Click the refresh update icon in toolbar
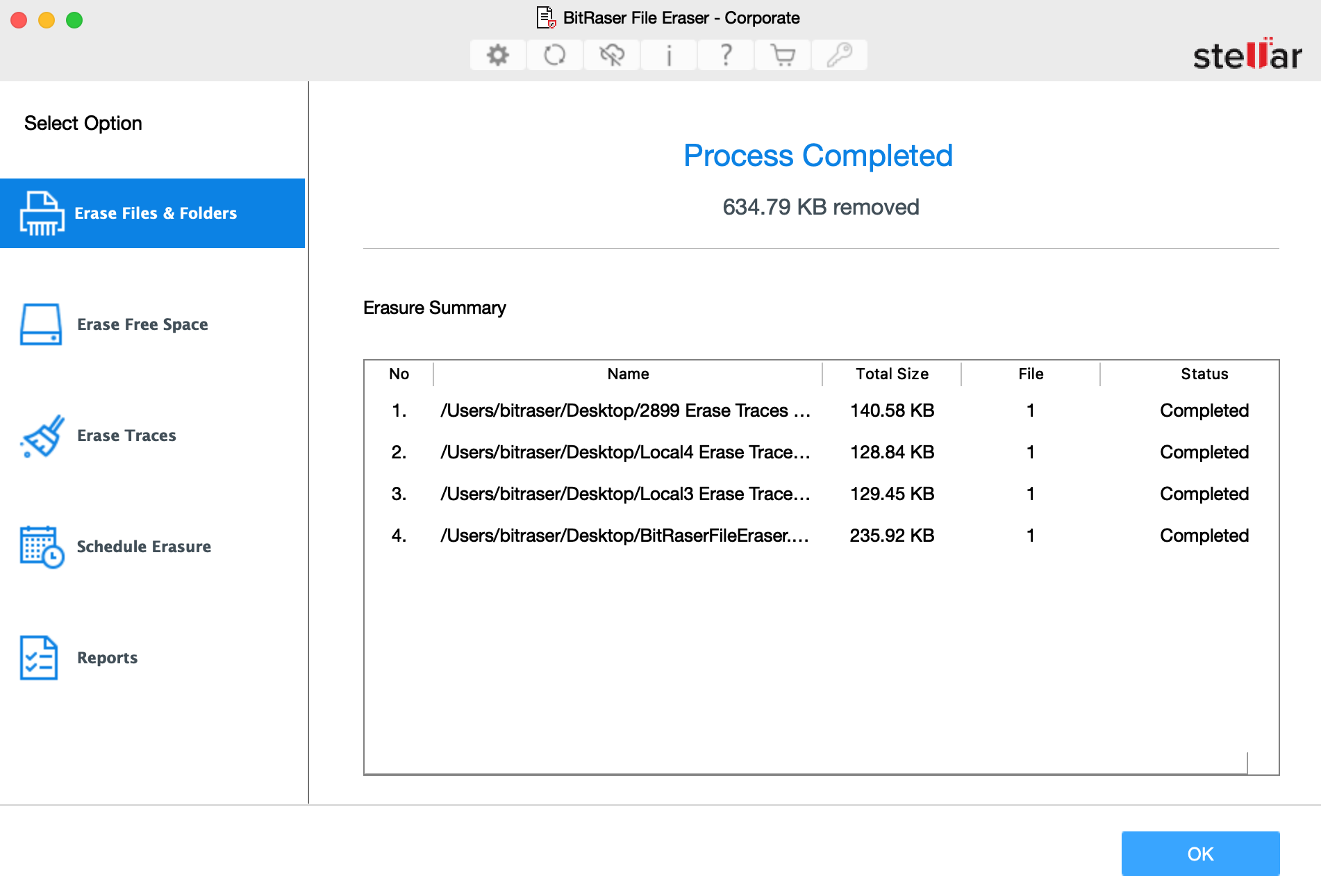This screenshot has width=1321, height=896. pyautogui.click(x=554, y=55)
